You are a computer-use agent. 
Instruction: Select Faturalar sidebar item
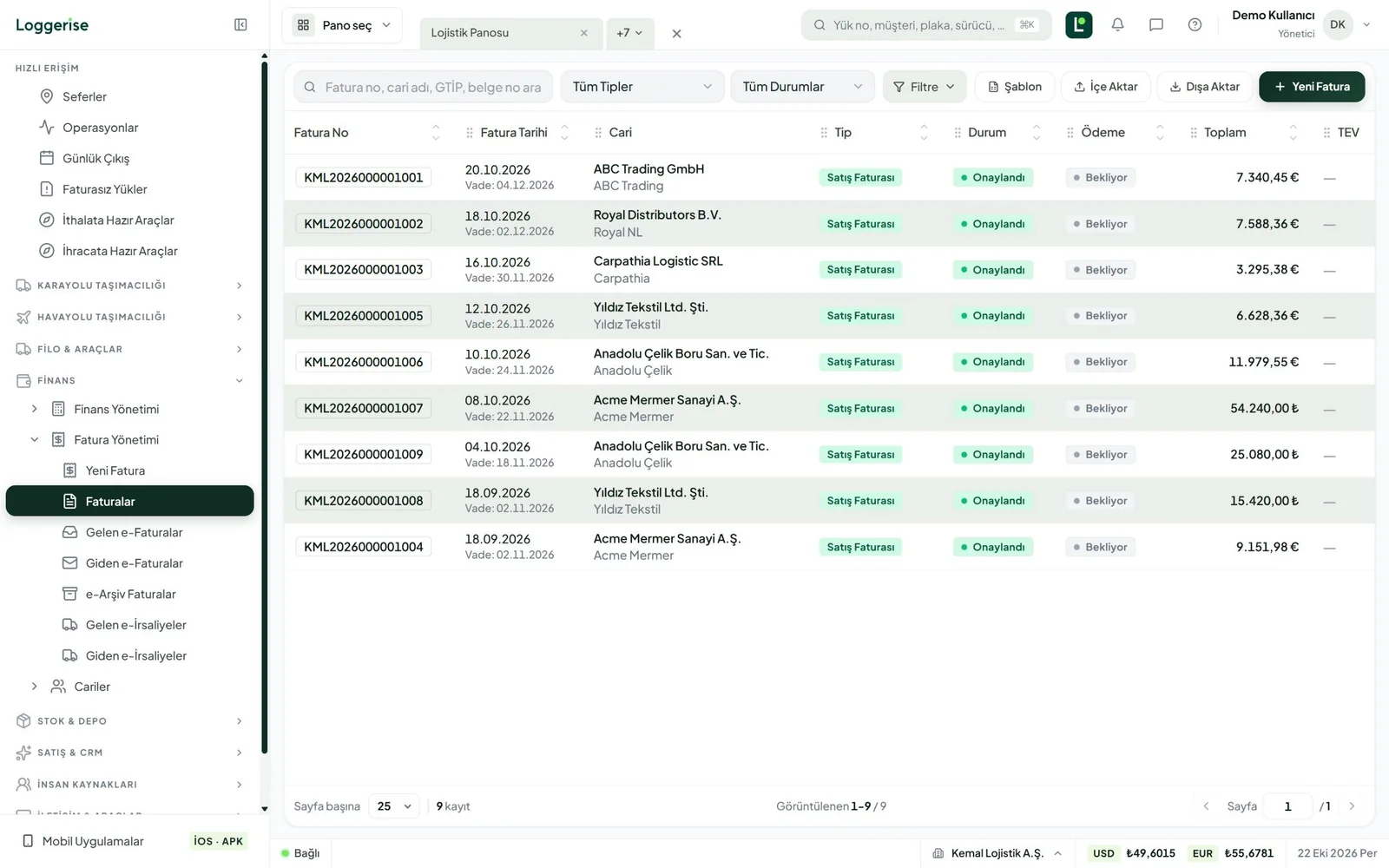coord(130,501)
